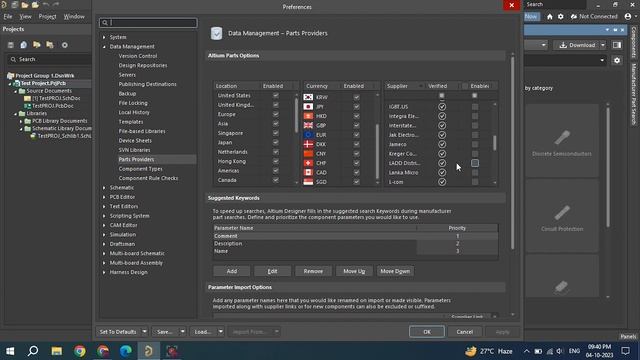The image size is (640, 360).
Task: Click the currency list scrollbar
Action: [x=377, y=151]
